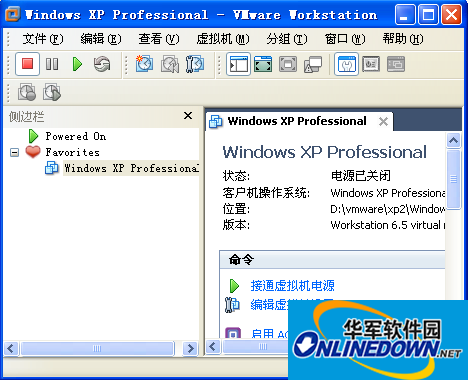Click the replay session clock icon
Screen dimensions: 468x380
pyautogui.click(x=52, y=92)
